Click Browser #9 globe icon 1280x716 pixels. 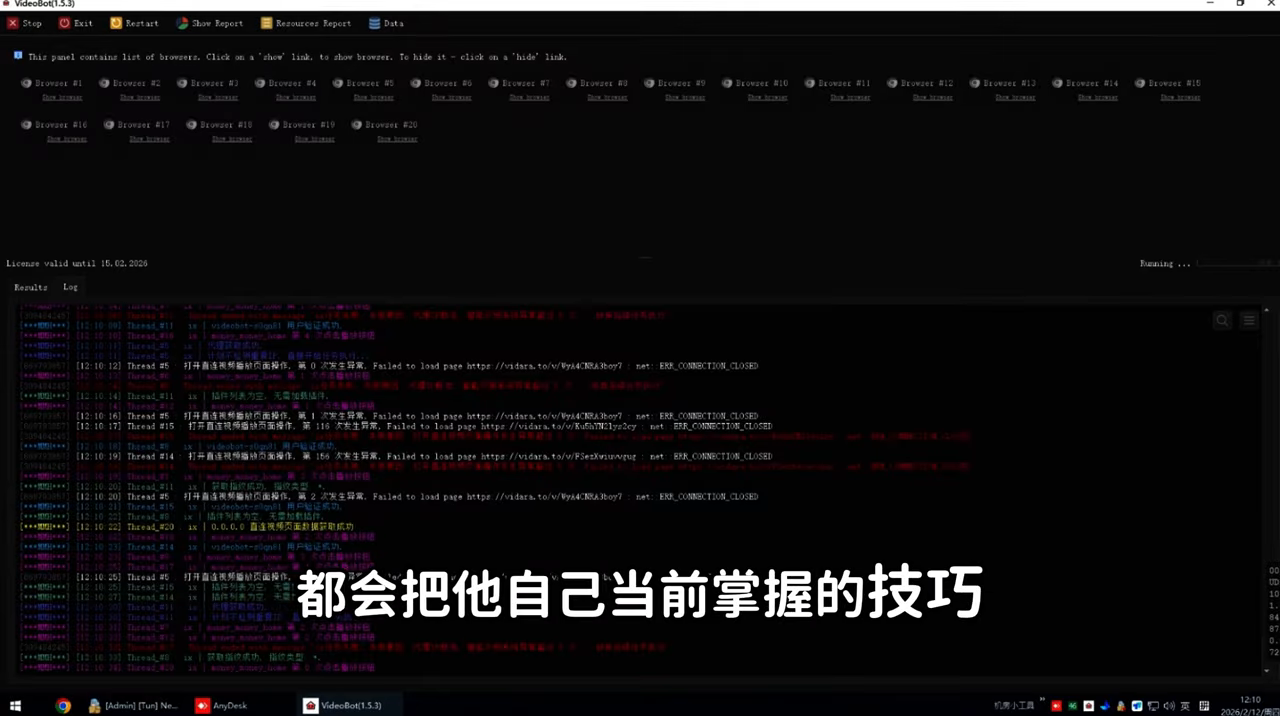click(x=650, y=83)
